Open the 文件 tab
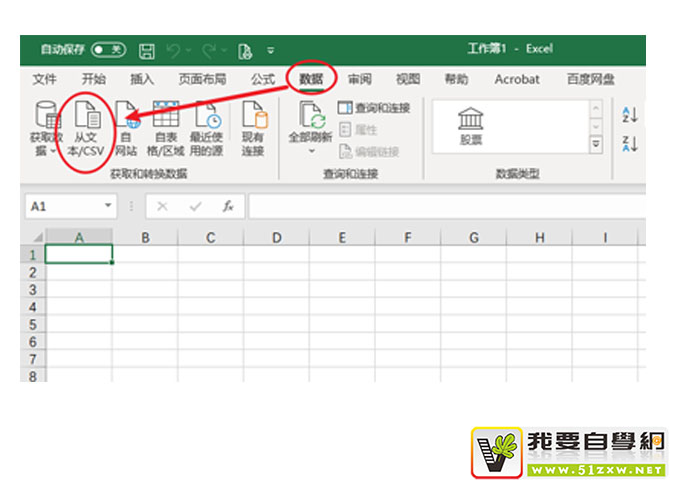The image size is (700, 500). pyautogui.click(x=44, y=79)
